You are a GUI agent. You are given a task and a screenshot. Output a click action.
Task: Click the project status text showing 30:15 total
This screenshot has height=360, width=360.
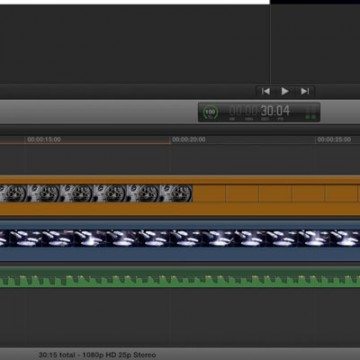pos(97,355)
